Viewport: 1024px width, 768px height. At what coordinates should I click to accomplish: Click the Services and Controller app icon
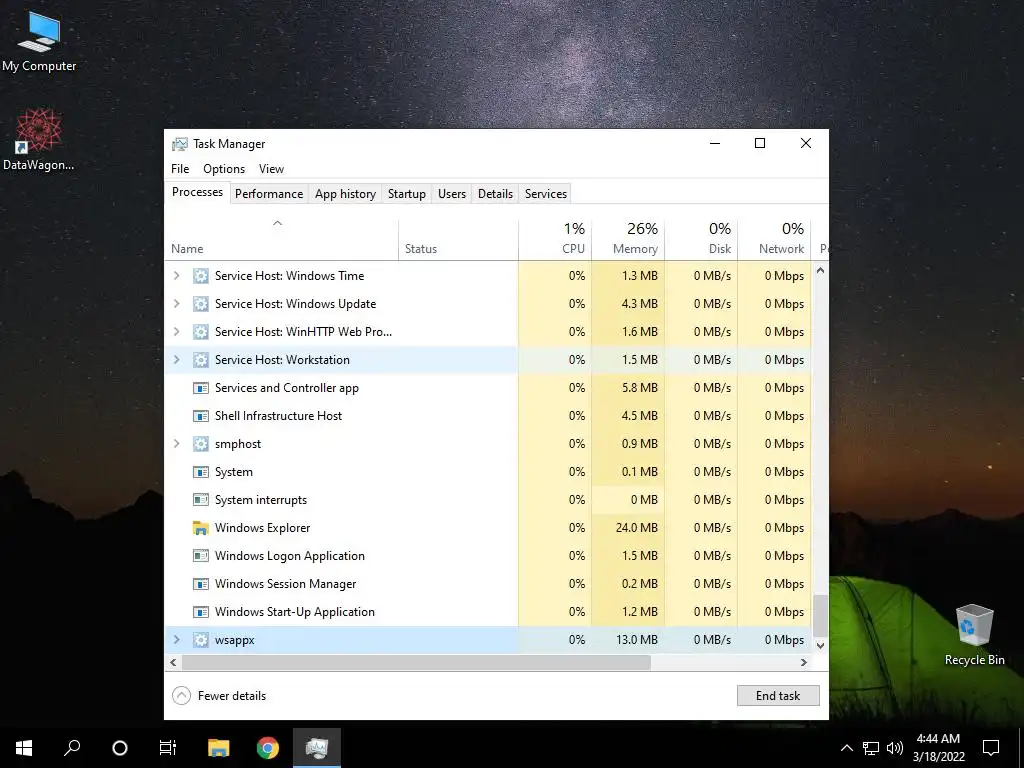(200, 388)
